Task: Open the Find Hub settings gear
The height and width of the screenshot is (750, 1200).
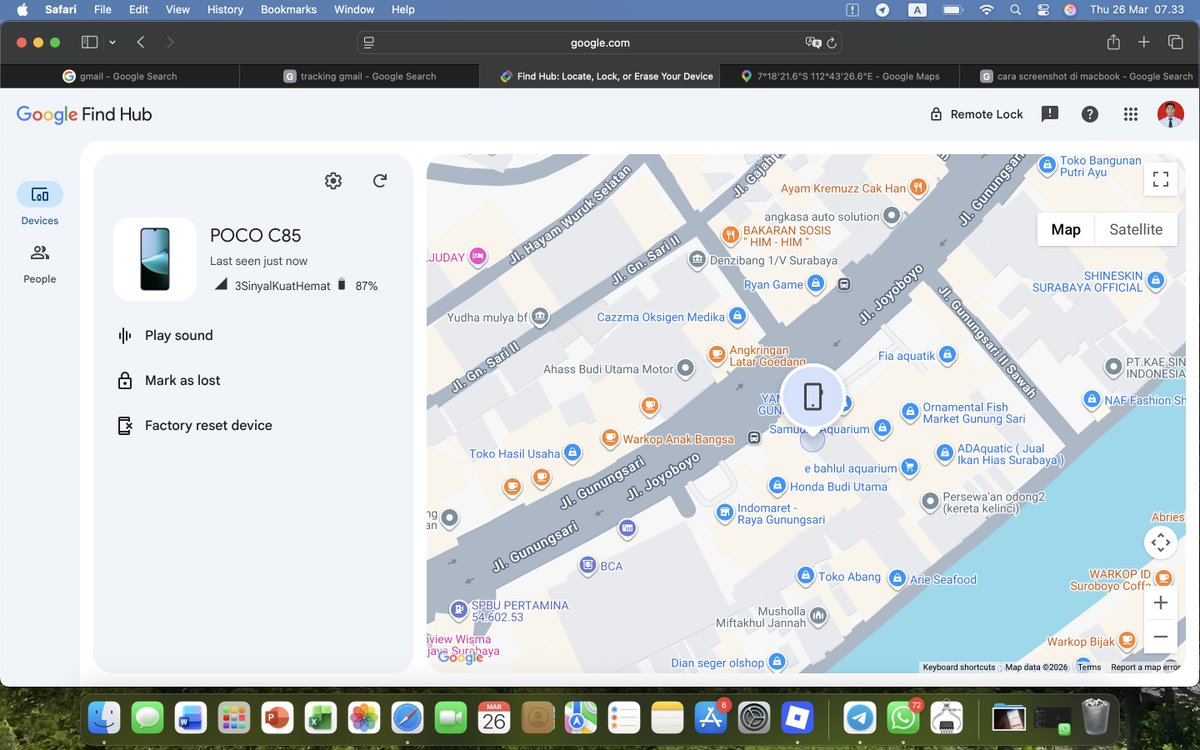Action: click(333, 181)
